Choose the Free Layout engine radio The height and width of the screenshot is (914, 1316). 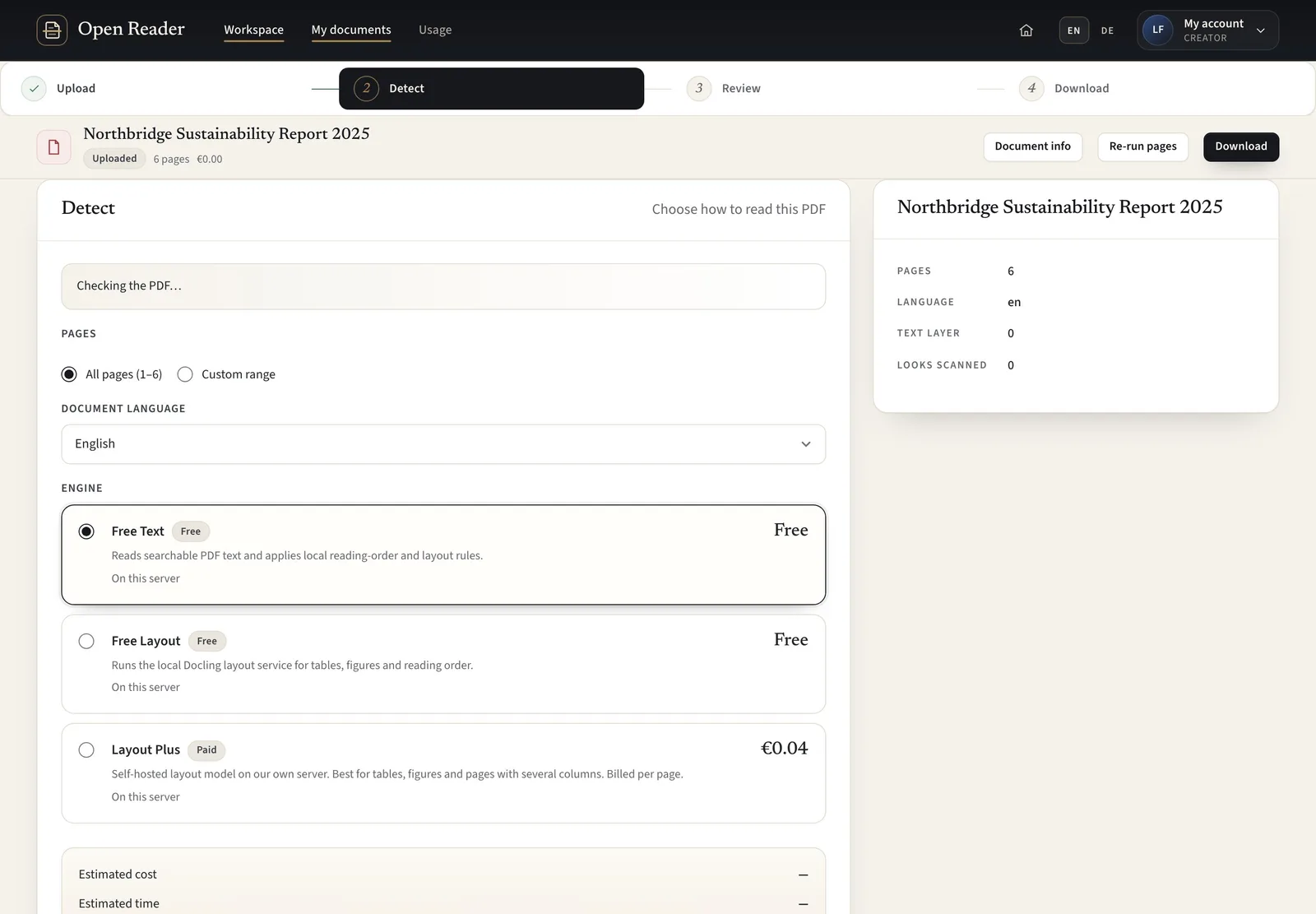(86, 641)
